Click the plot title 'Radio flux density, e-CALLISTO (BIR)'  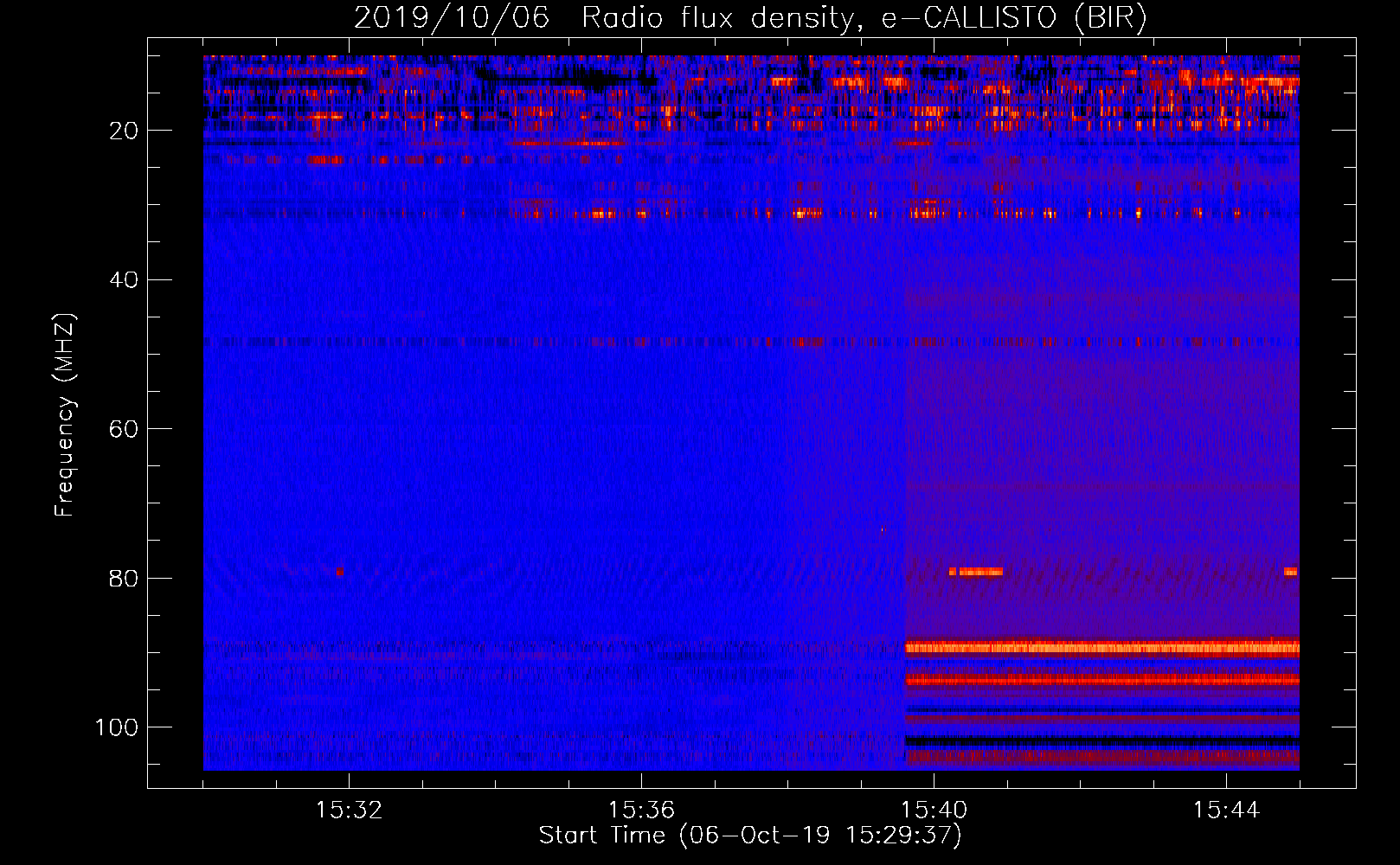864,17
